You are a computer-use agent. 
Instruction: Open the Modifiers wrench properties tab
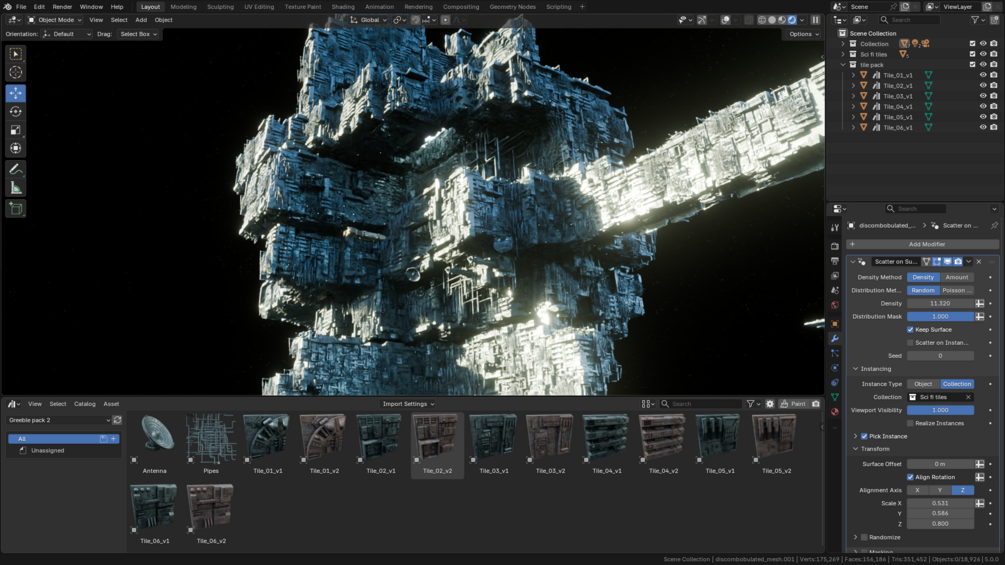click(x=835, y=338)
